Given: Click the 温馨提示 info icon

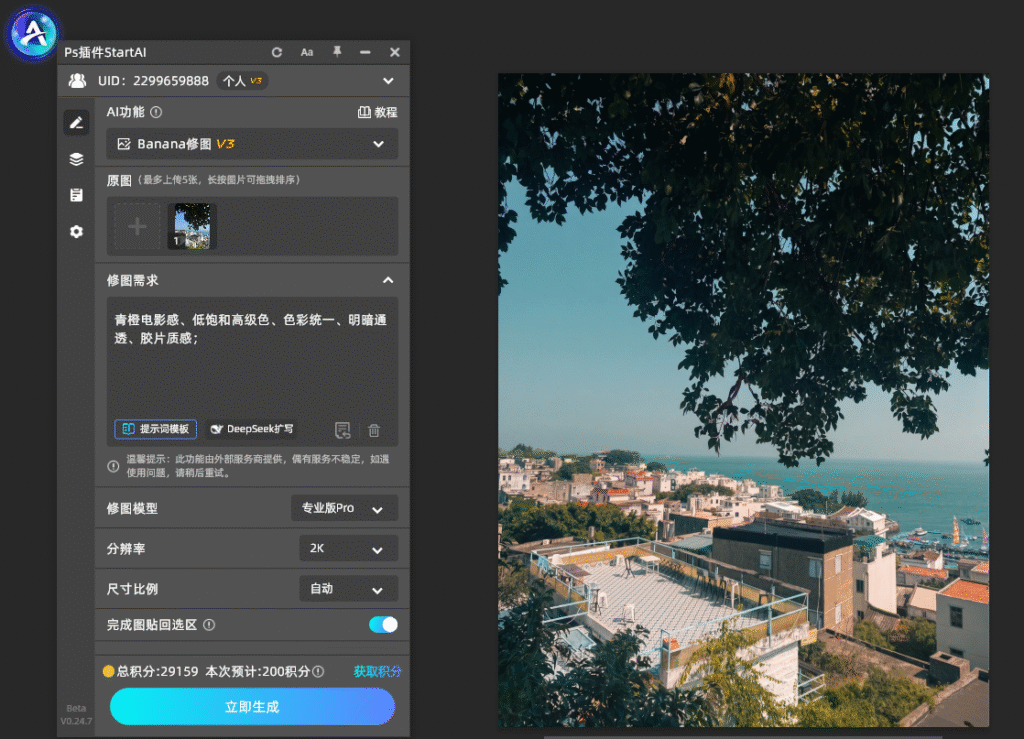Looking at the screenshot, I should click(113, 466).
